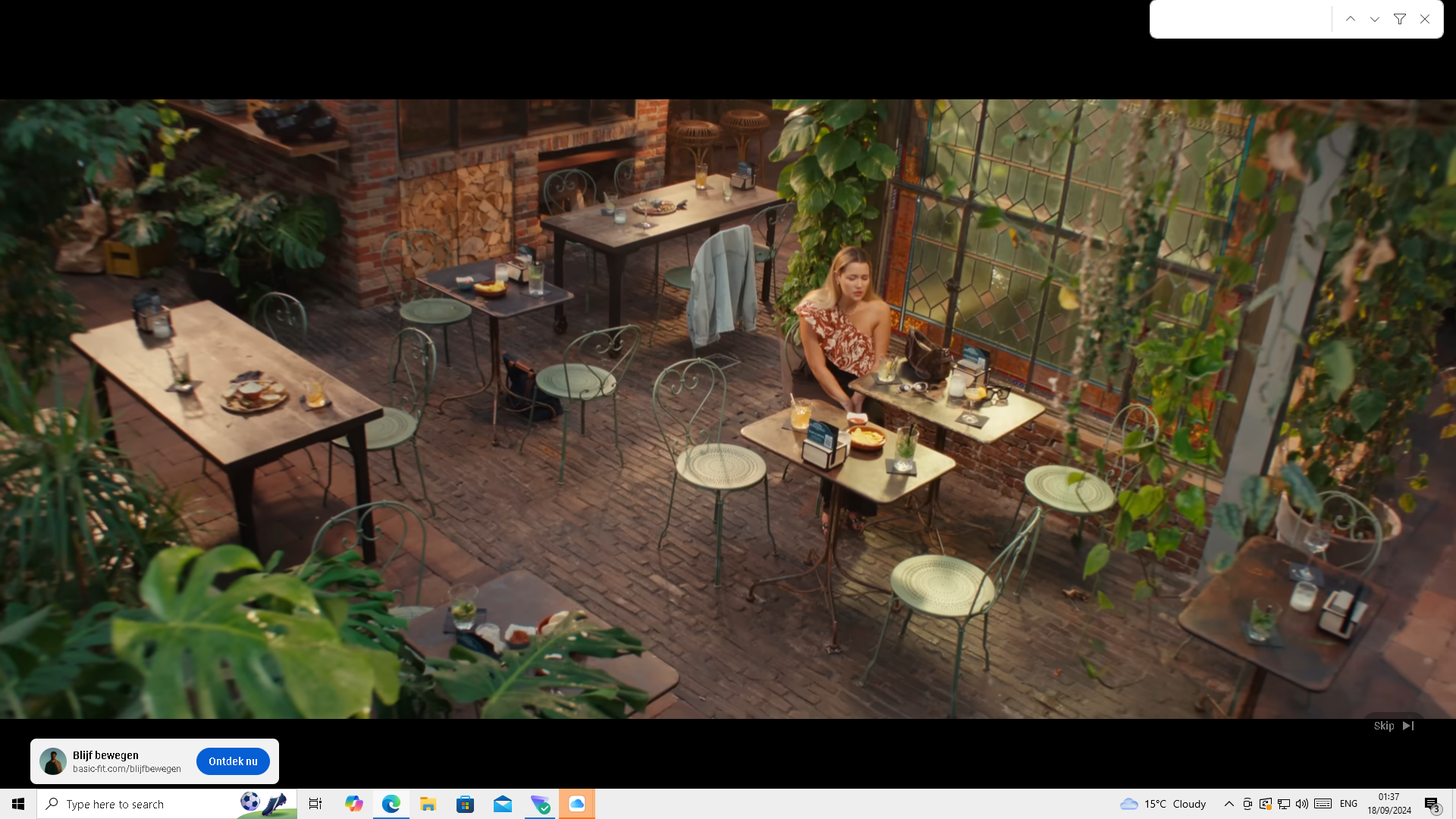Open the find filter options icon

1400,19
